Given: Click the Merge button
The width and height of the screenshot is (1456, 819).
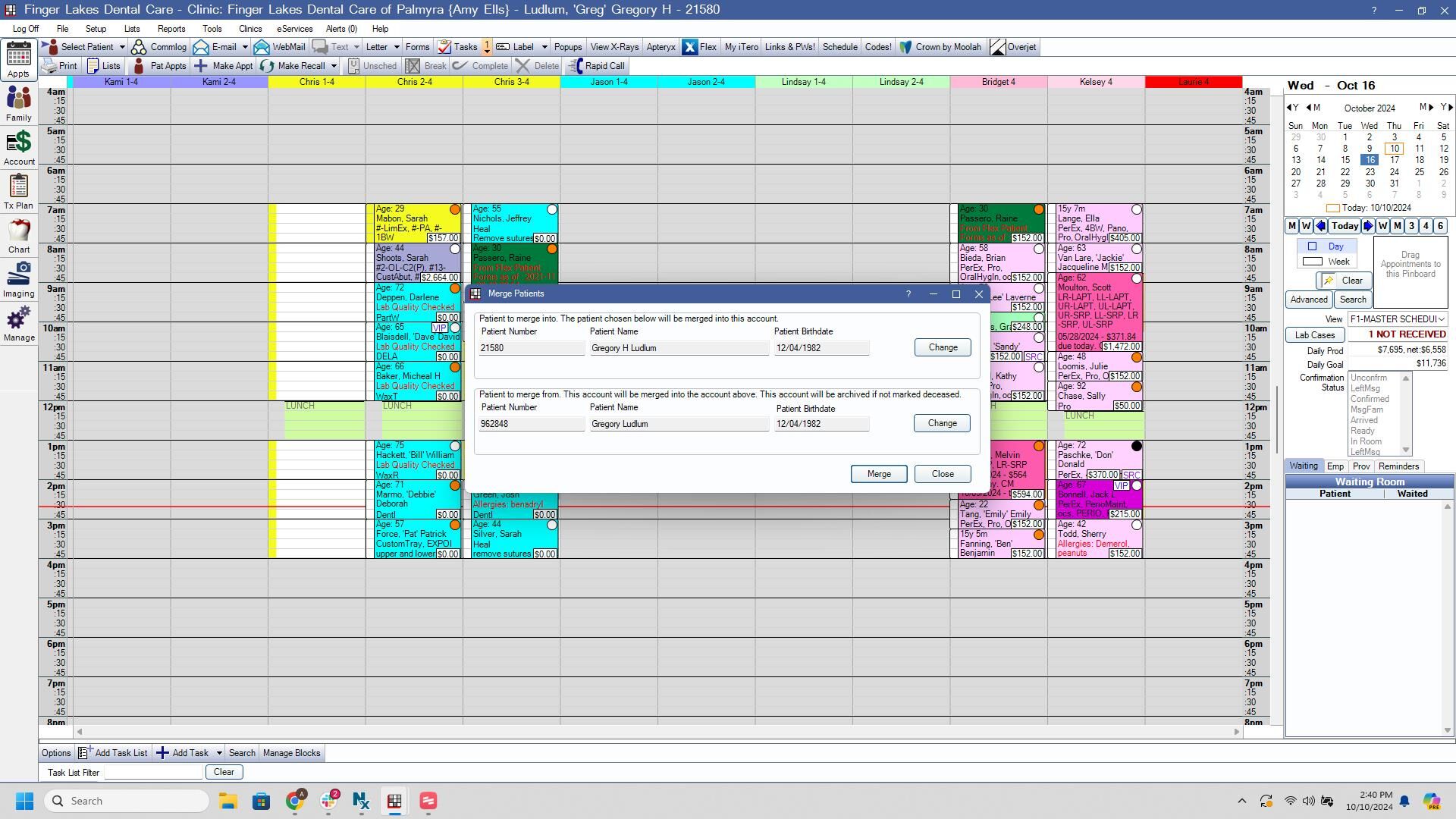Looking at the screenshot, I should click(x=879, y=474).
